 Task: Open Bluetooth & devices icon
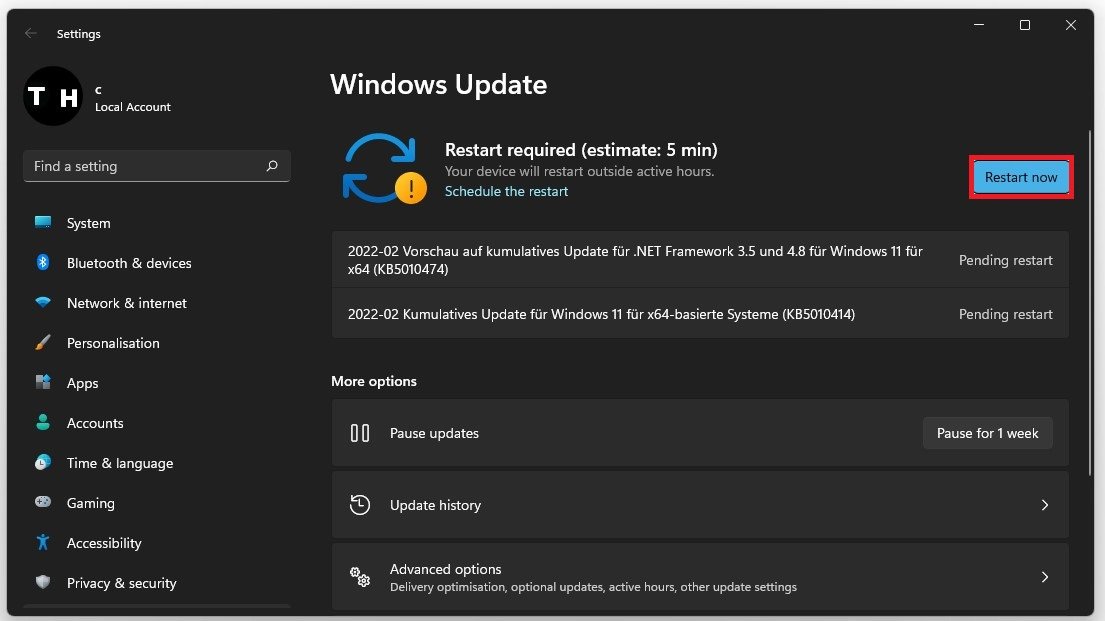(43, 263)
